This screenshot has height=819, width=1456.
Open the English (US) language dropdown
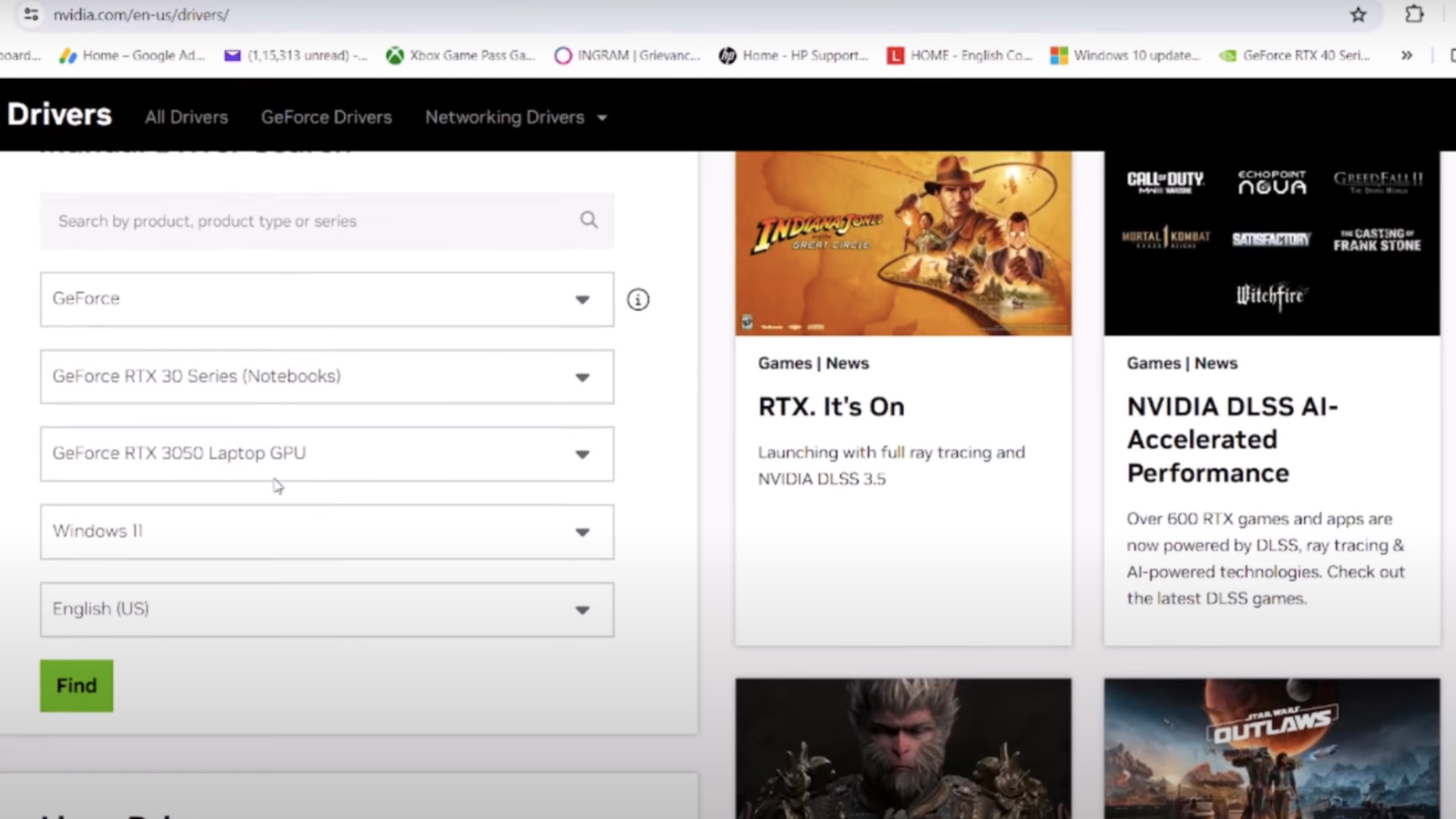327,610
